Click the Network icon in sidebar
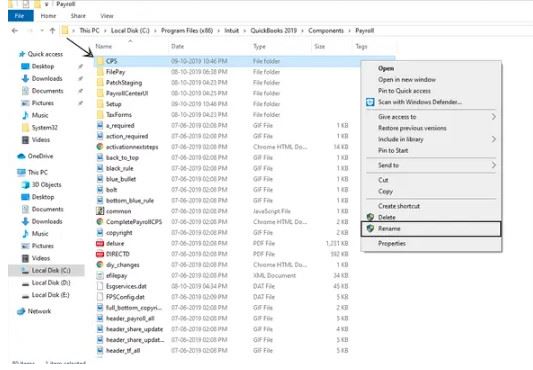This screenshot has height=370, width=533. (x=21, y=311)
